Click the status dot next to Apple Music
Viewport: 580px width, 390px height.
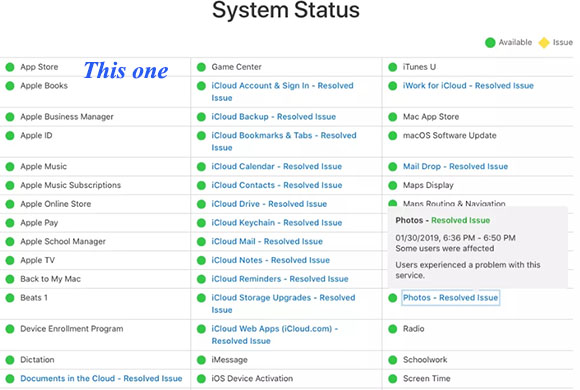pyautogui.click(x=10, y=167)
